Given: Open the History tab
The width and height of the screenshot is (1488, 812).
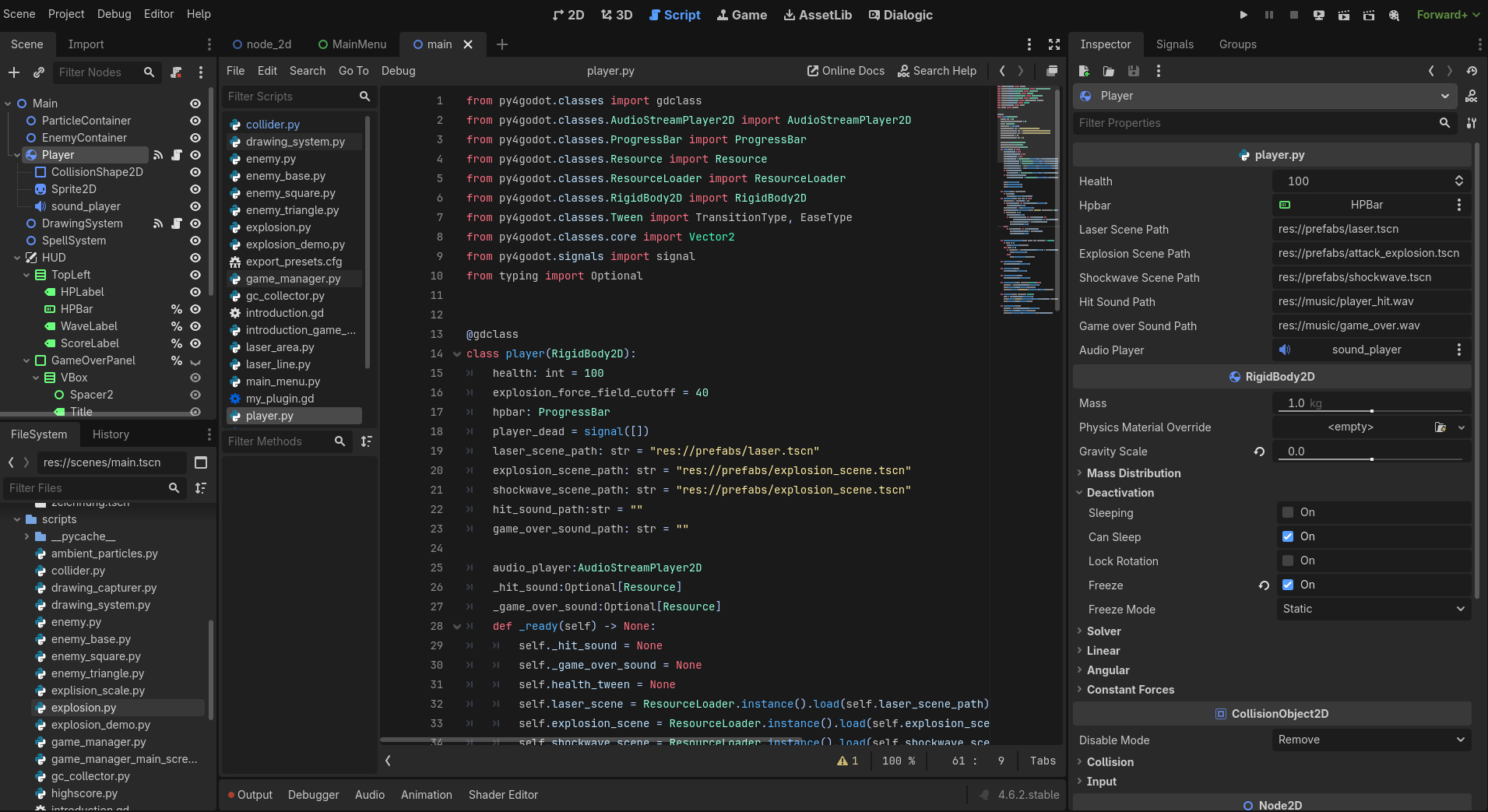Looking at the screenshot, I should pyautogui.click(x=111, y=434).
